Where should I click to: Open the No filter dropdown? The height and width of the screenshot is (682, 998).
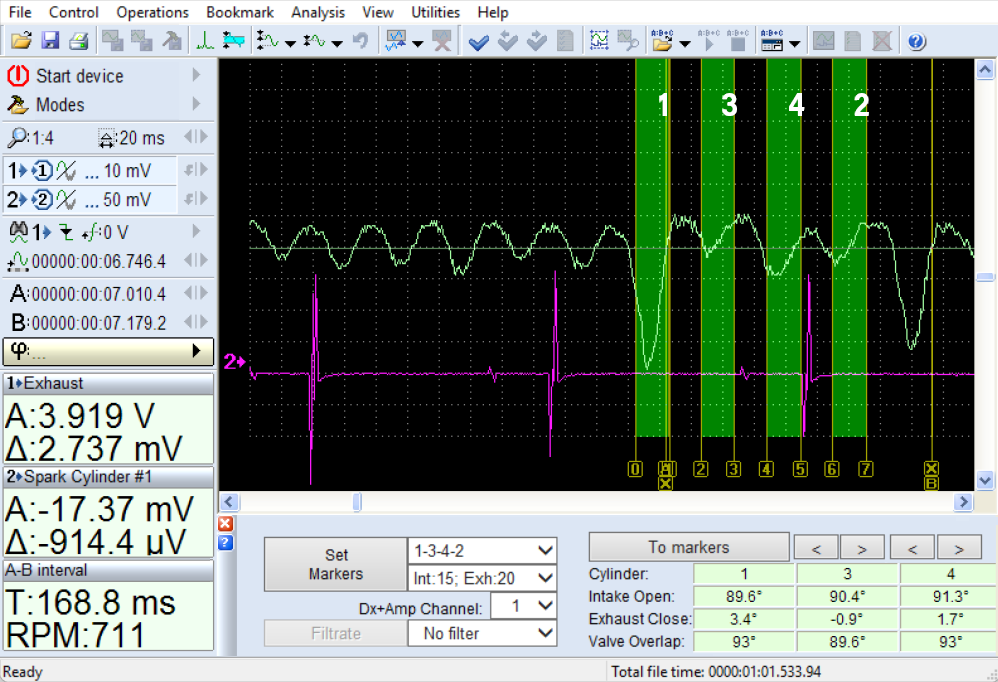point(545,633)
